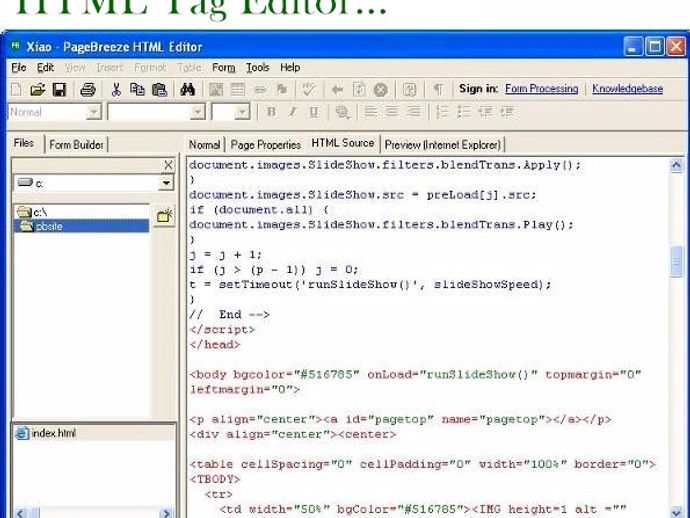
Task: Open a file with the folder icon
Action: pos(38,90)
